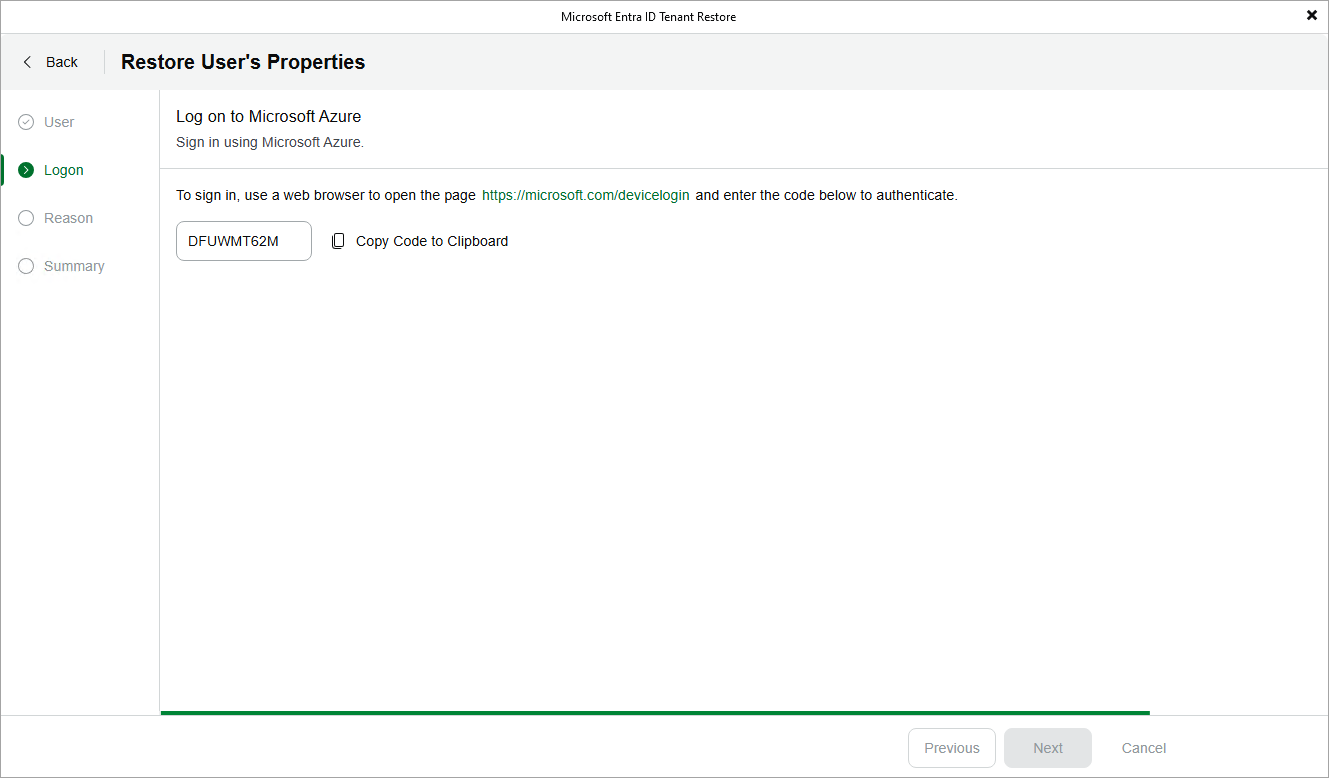Click the Next button
Screen dimensions: 1329x778
click(x=1047, y=748)
